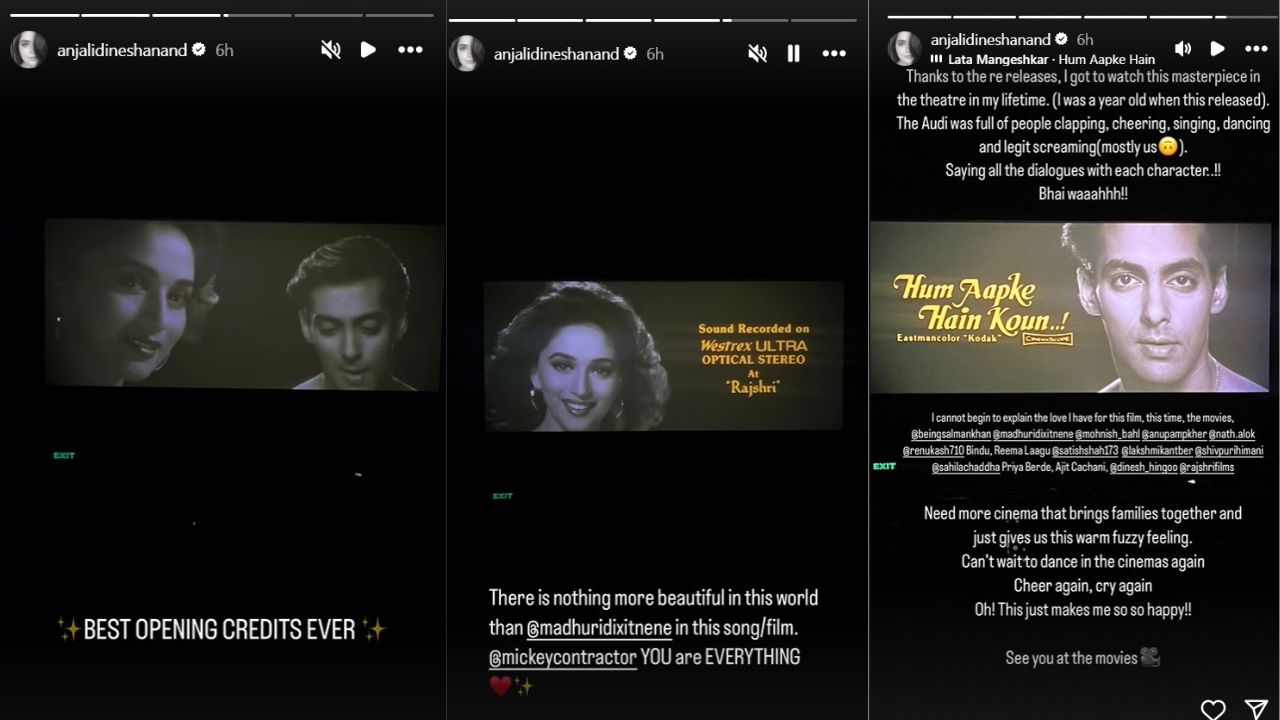Play the right story using the play icon
Screen dimensions: 1280x720
pyautogui.click(x=1217, y=48)
